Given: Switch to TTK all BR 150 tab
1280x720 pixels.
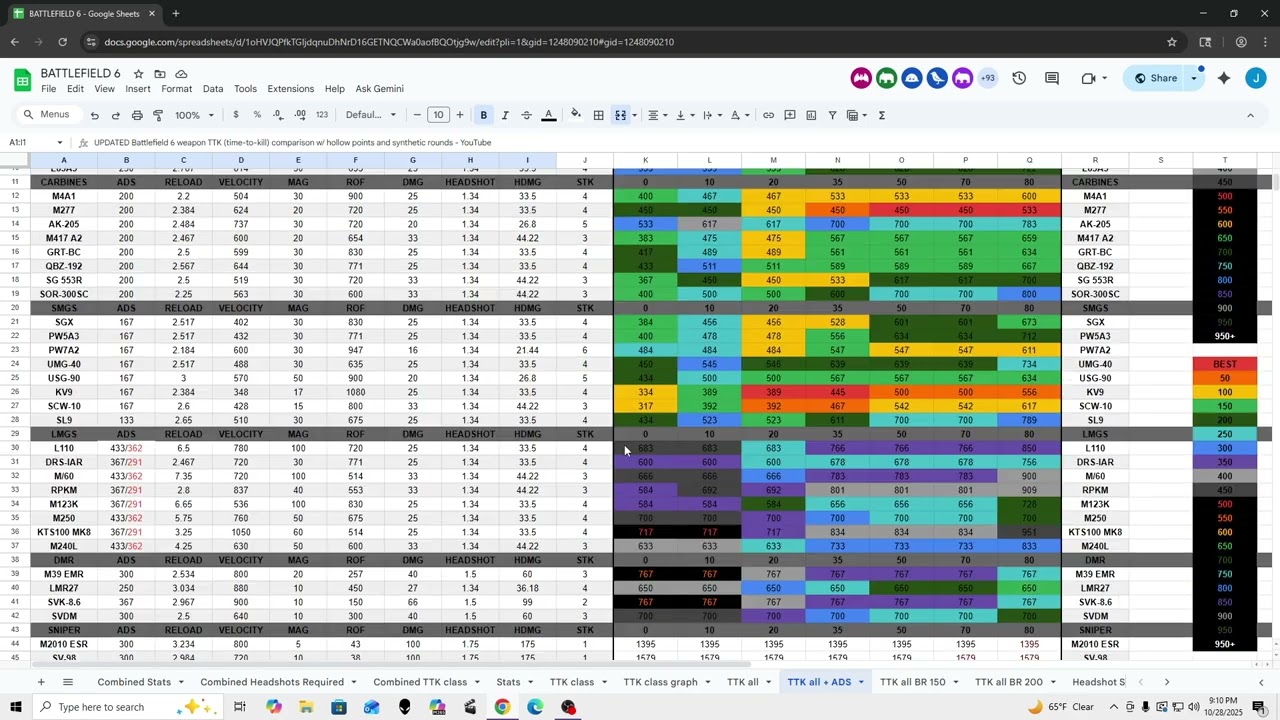Looking at the screenshot, I should [913, 682].
